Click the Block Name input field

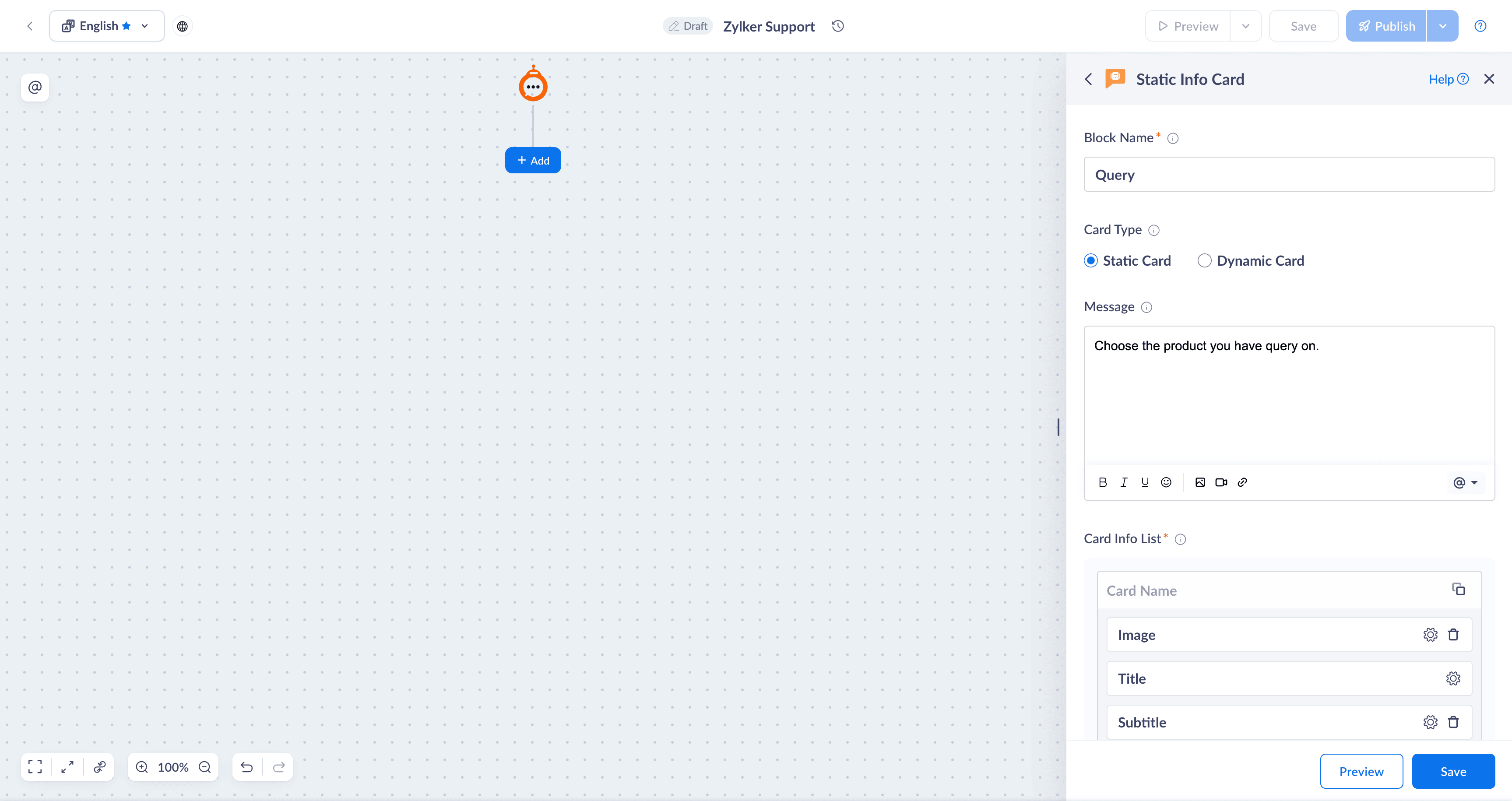[x=1288, y=174]
